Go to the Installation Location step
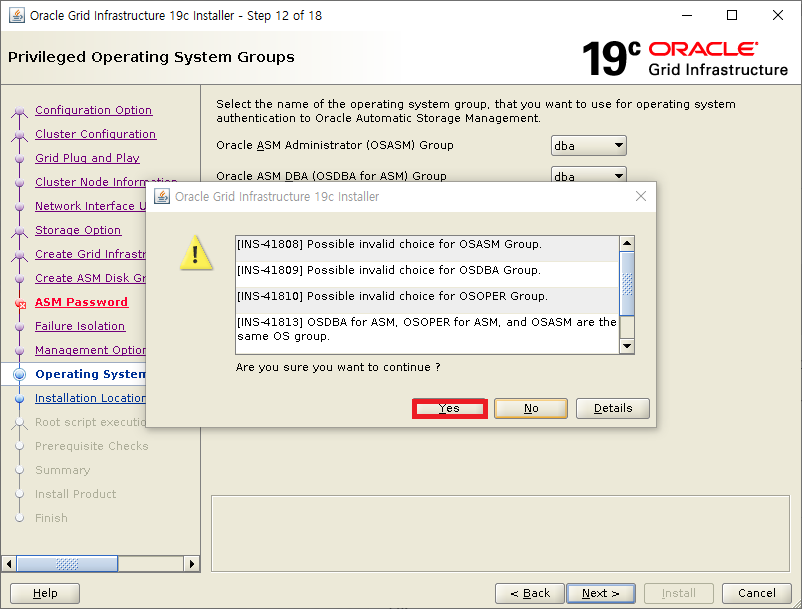Image resolution: width=802 pixels, height=609 pixels. tap(91, 398)
